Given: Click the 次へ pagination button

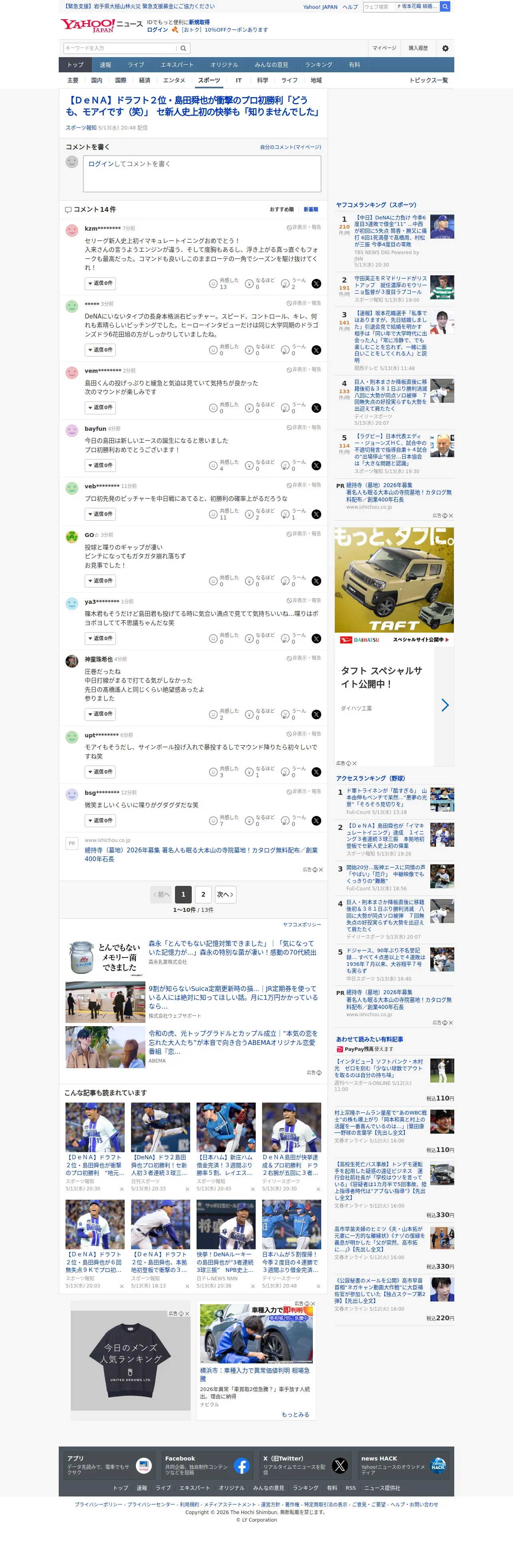Looking at the screenshot, I should click(225, 895).
